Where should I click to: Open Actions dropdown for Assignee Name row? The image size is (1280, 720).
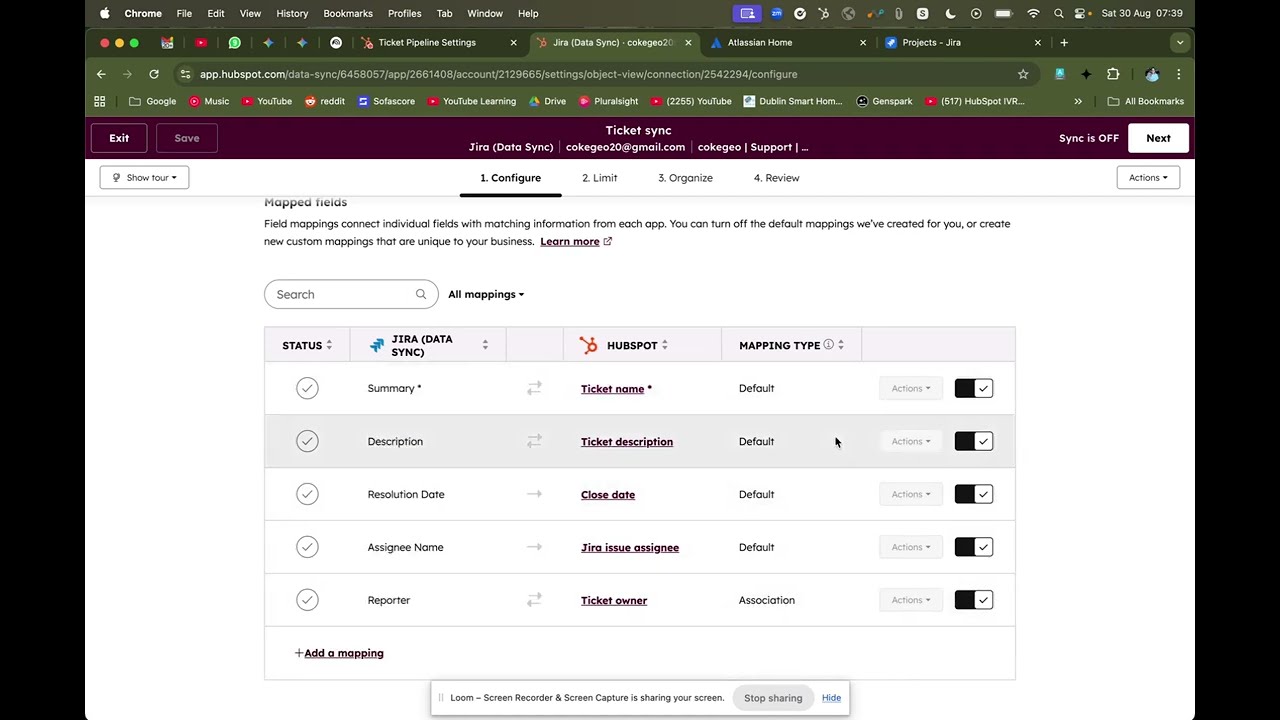click(x=911, y=547)
